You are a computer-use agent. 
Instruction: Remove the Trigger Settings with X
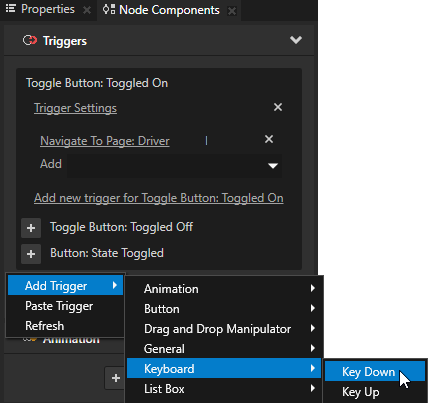click(x=278, y=107)
